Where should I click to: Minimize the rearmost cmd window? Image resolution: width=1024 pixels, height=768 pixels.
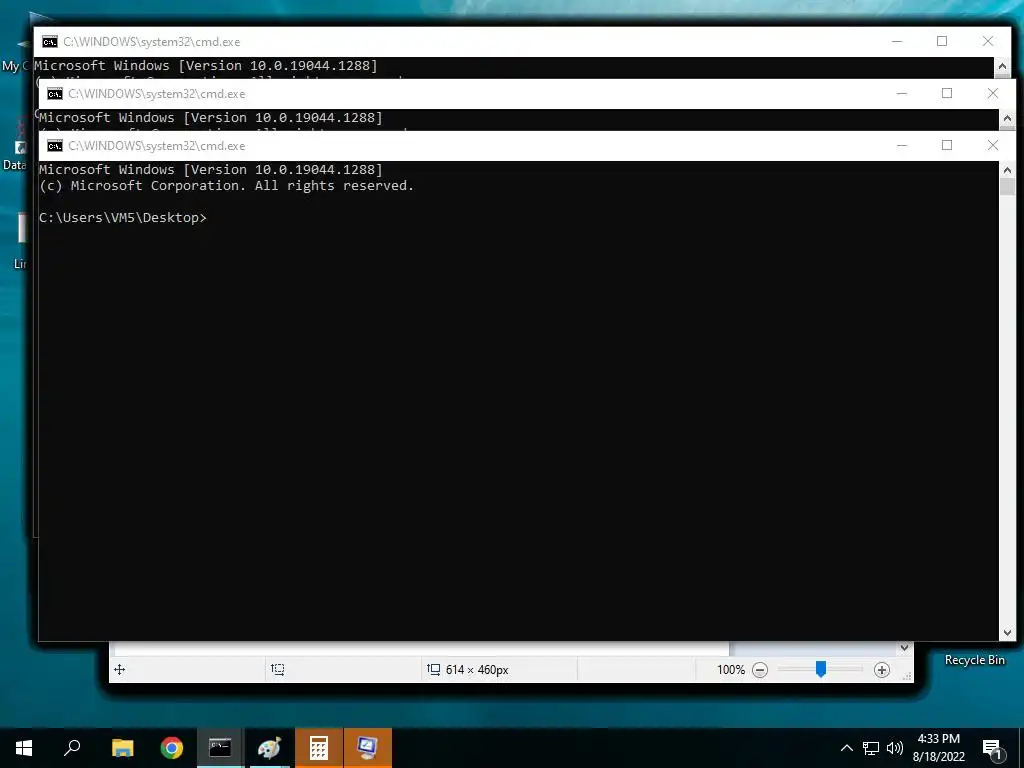tap(897, 41)
